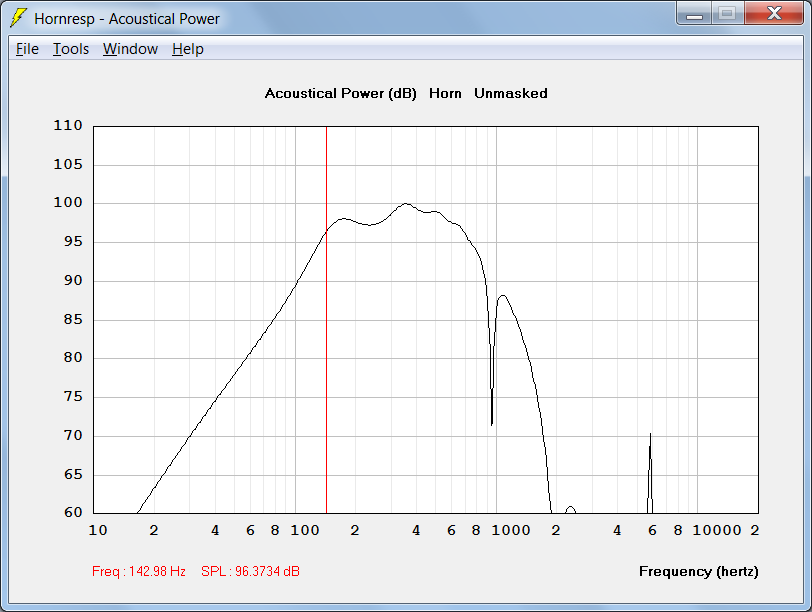Click the narrow spike near 6000 Hz
812x612 pixels.
[650, 436]
